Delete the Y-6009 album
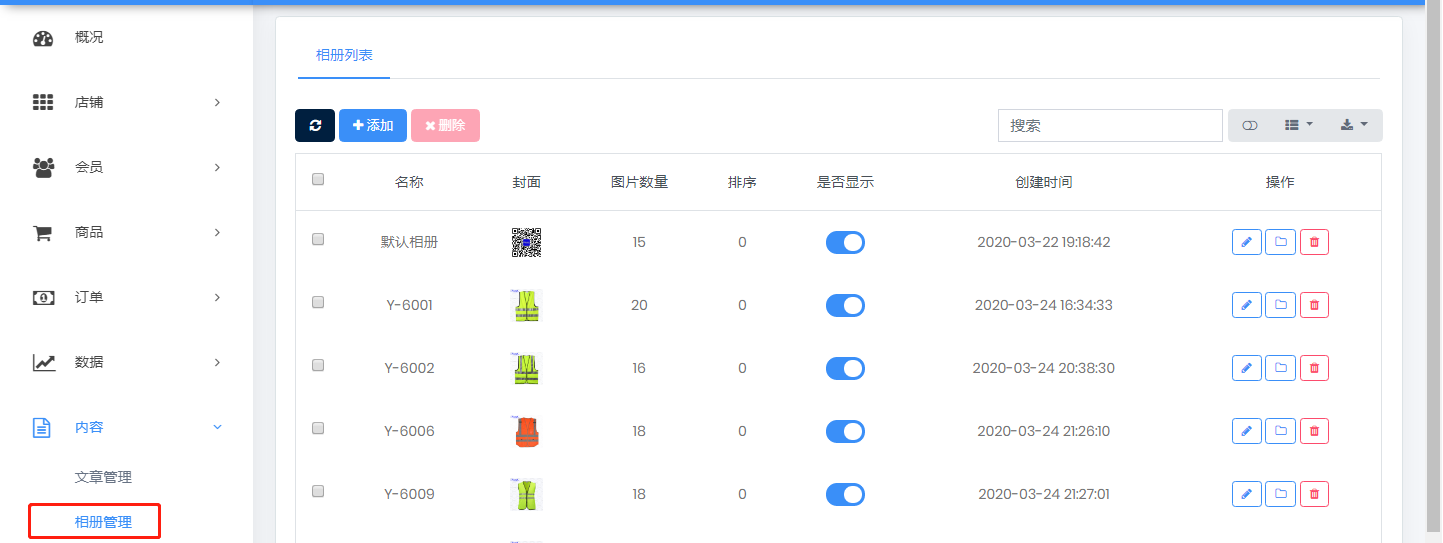Image resolution: width=1443 pixels, height=543 pixels. coord(1314,494)
